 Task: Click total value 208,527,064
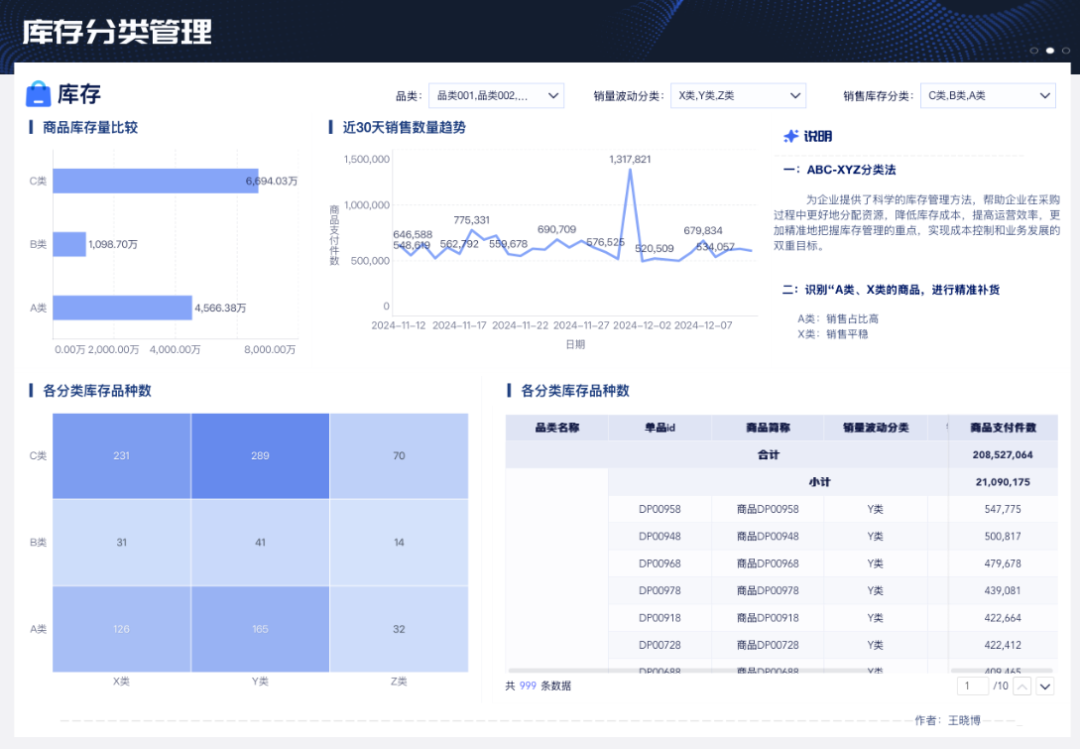1003,455
